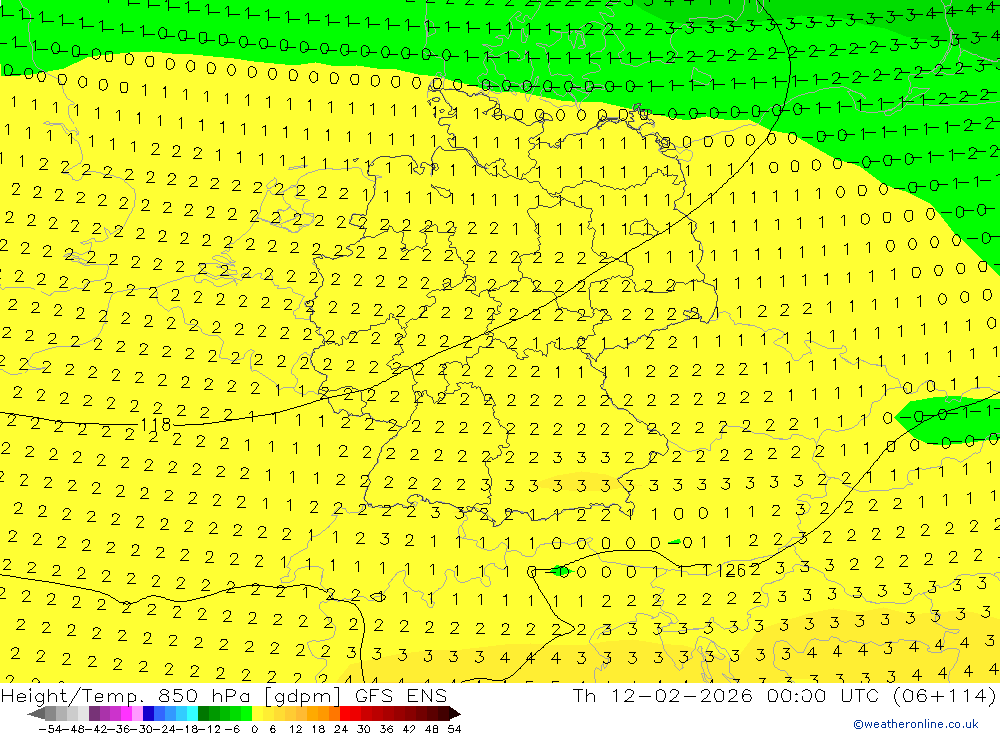The image size is (1000, 733).
Task: Select the yellow swatch above legend value 0
Action: 257,713
